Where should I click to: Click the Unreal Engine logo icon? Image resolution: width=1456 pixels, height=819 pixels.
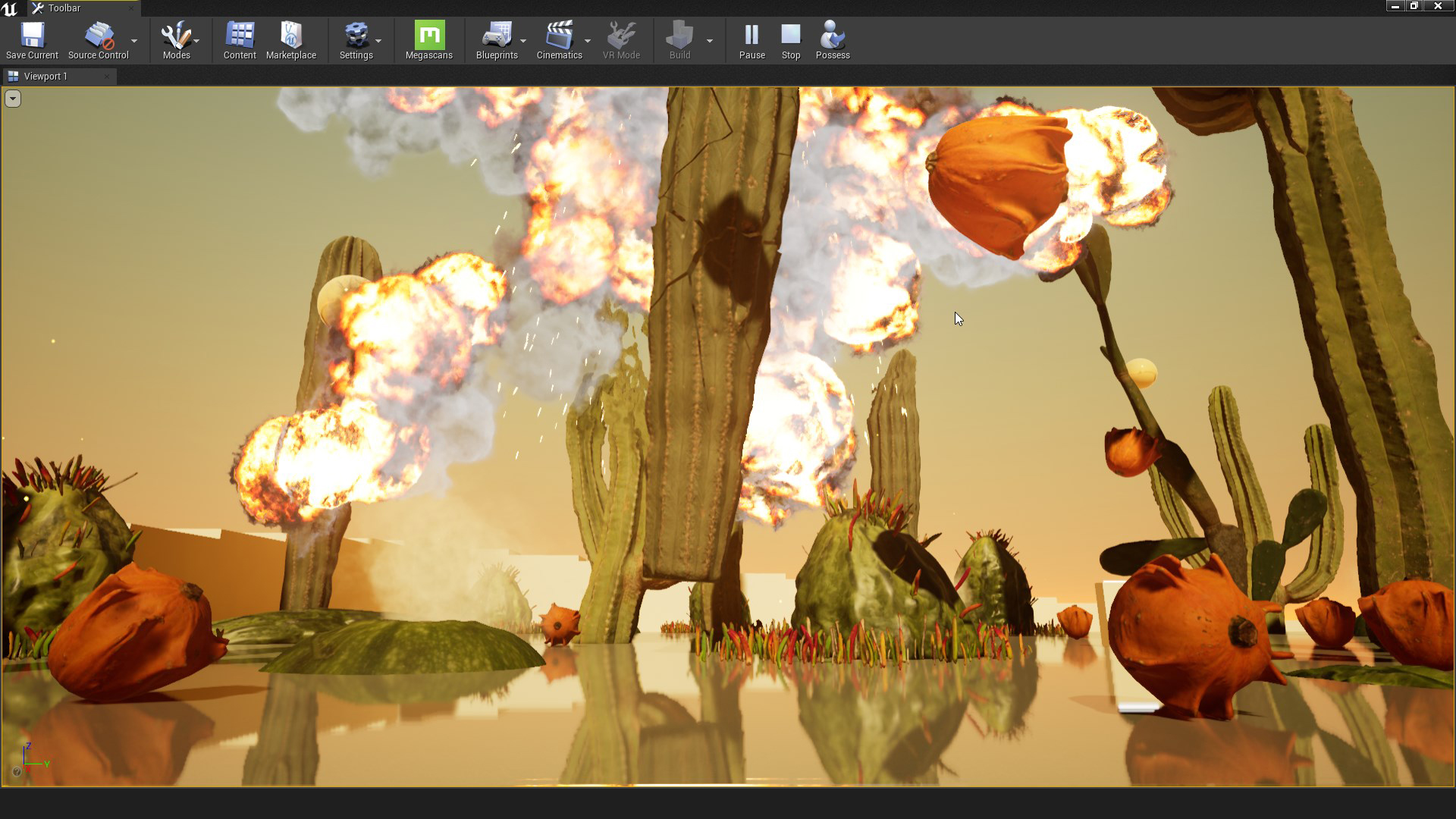[10, 8]
